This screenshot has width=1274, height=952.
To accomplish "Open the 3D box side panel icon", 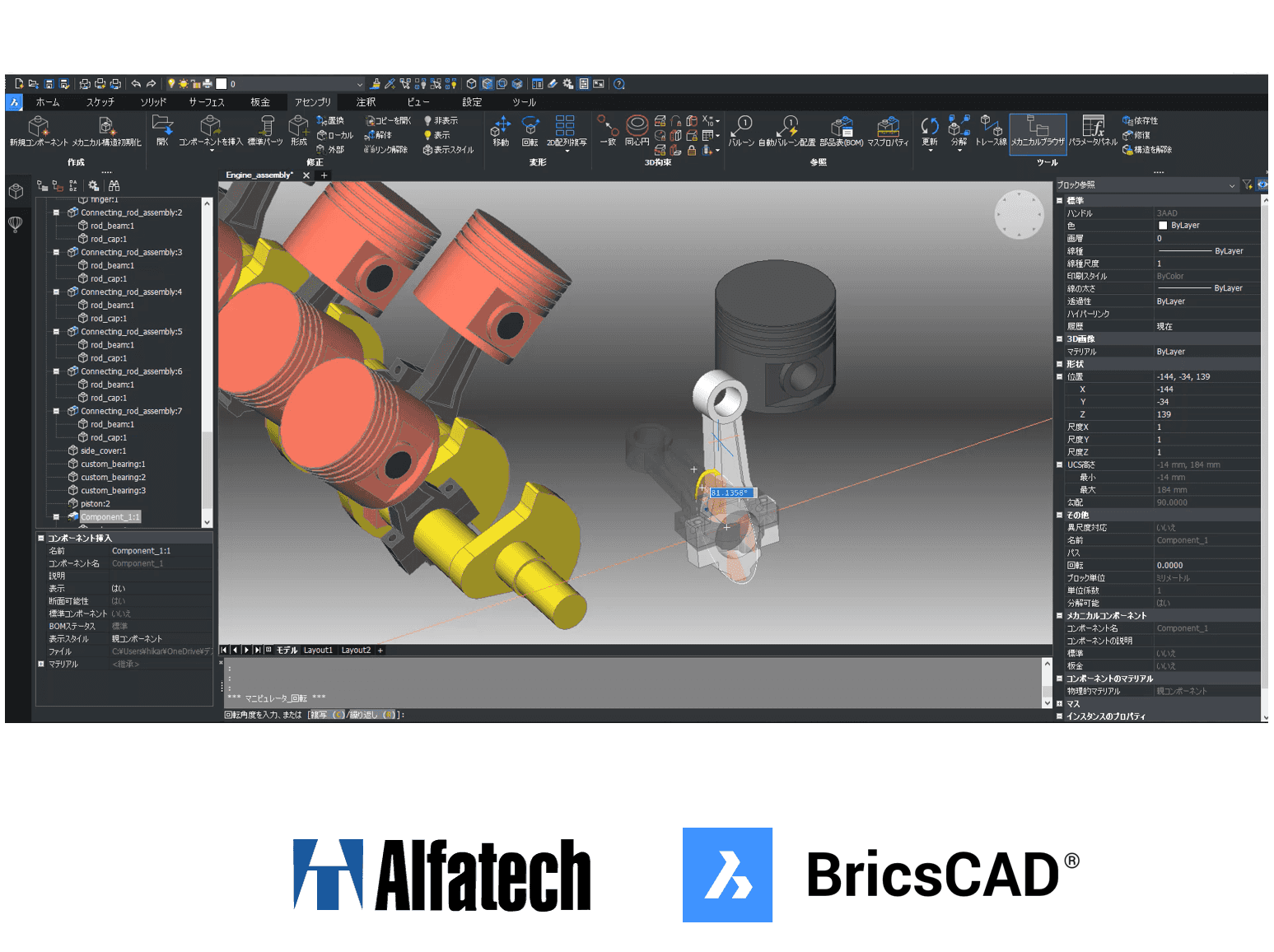I will click(x=15, y=191).
